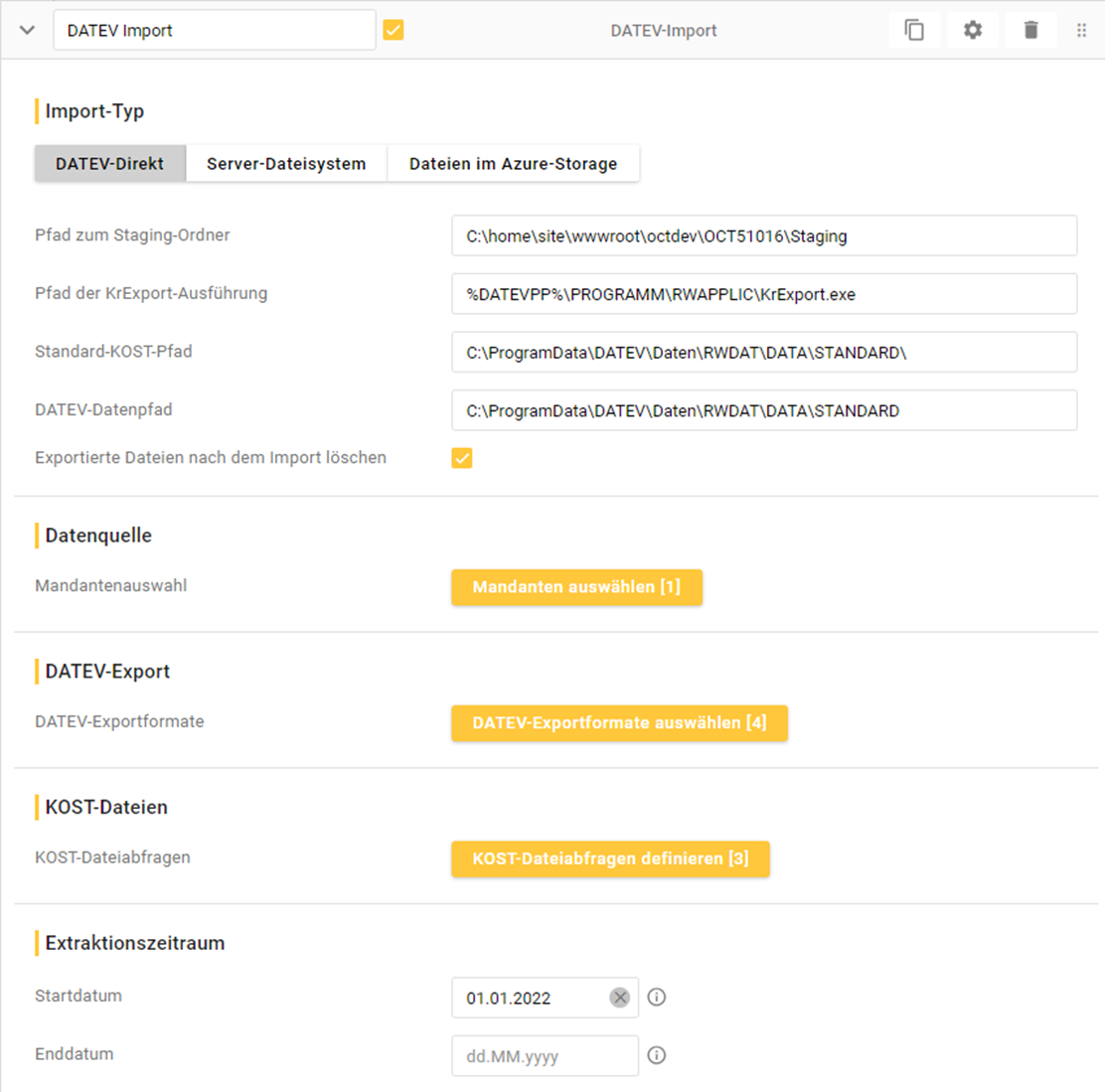The image size is (1105, 1092).
Task: Collapse the DATEV Import step chevron
Action: point(27,31)
